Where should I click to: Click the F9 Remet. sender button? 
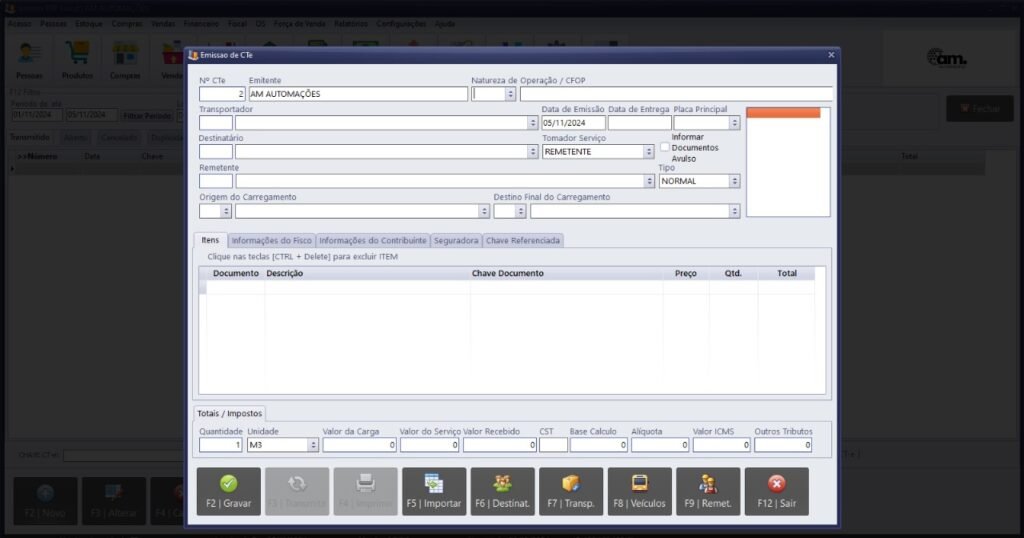click(708, 491)
